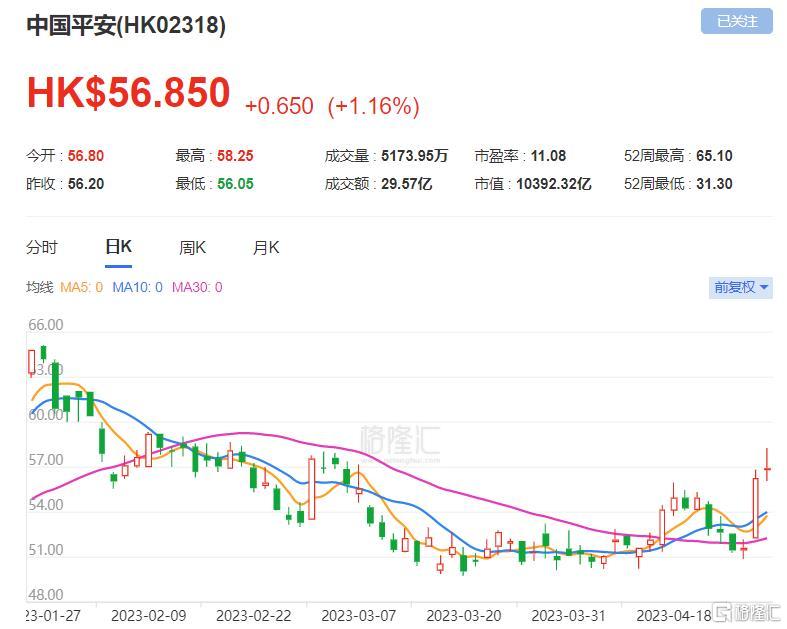Click the 最高 value 58.25
The image size is (787, 629).
point(235,156)
